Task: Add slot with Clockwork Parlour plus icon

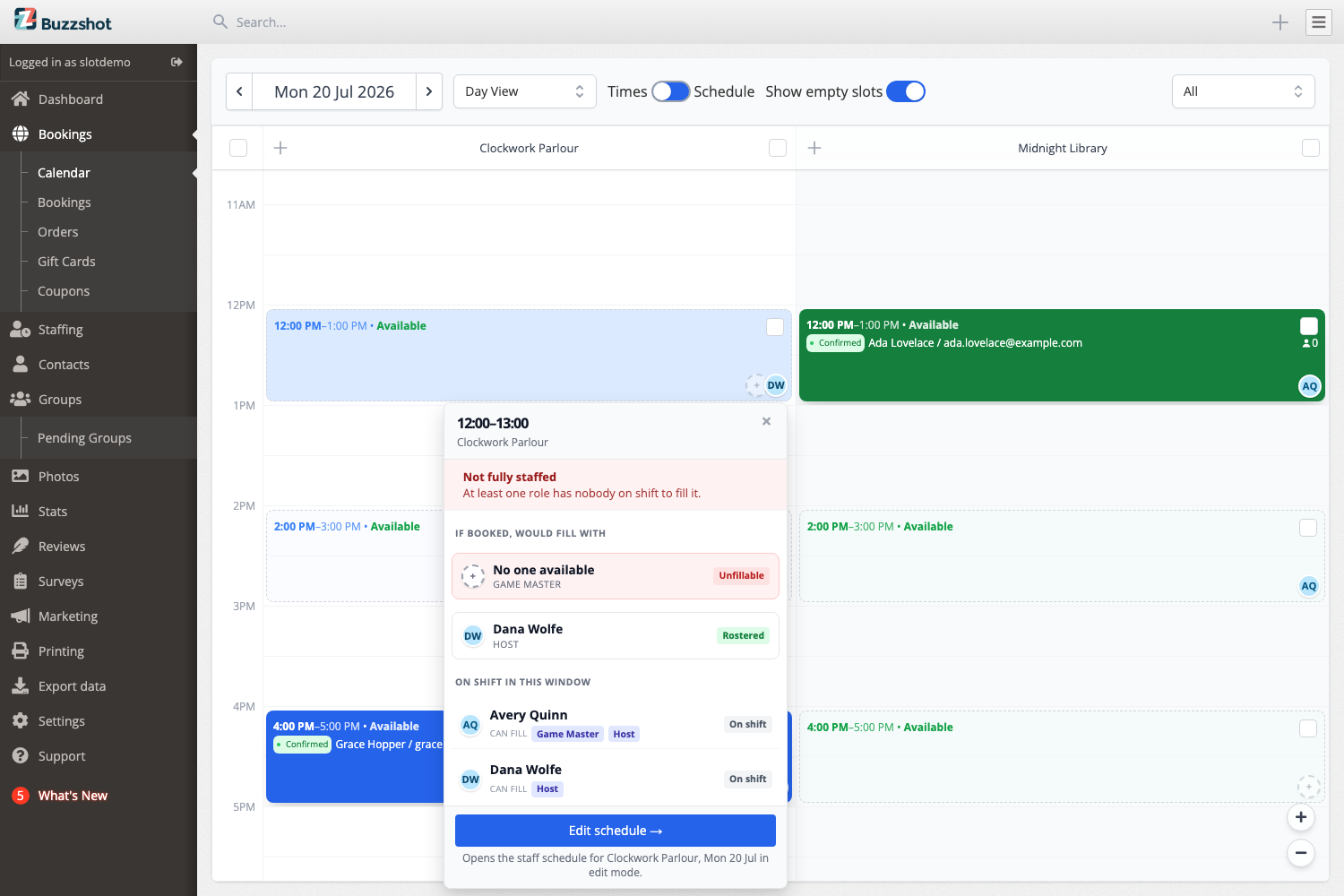Action: 280,148
